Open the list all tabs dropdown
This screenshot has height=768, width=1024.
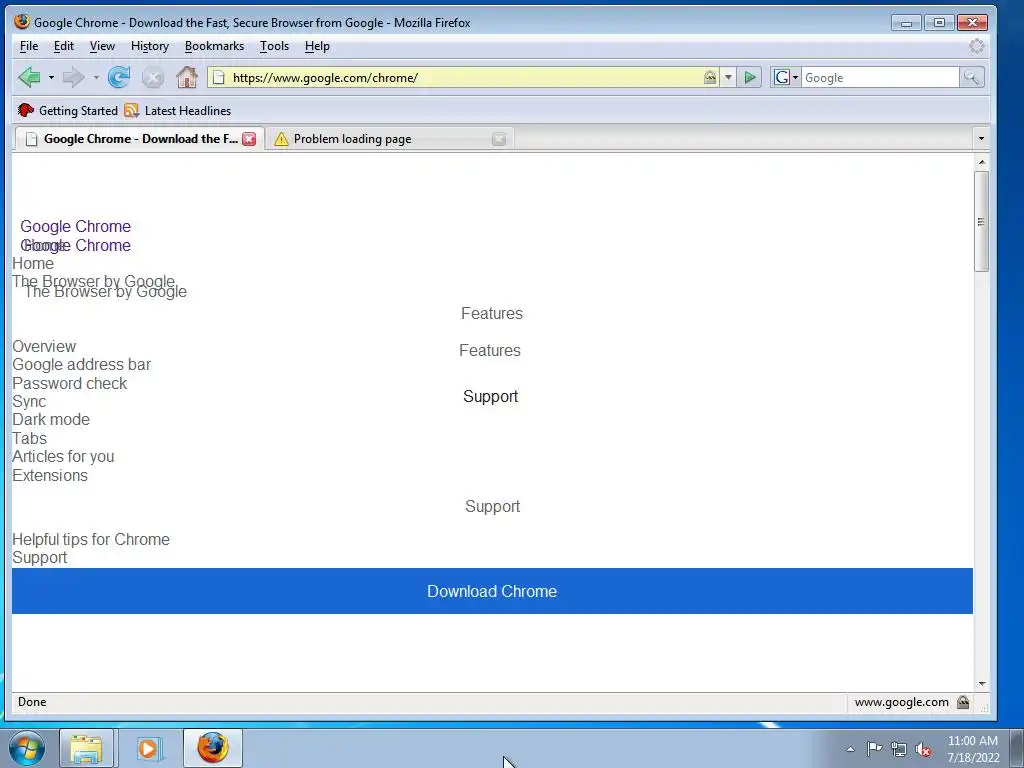click(980, 138)
